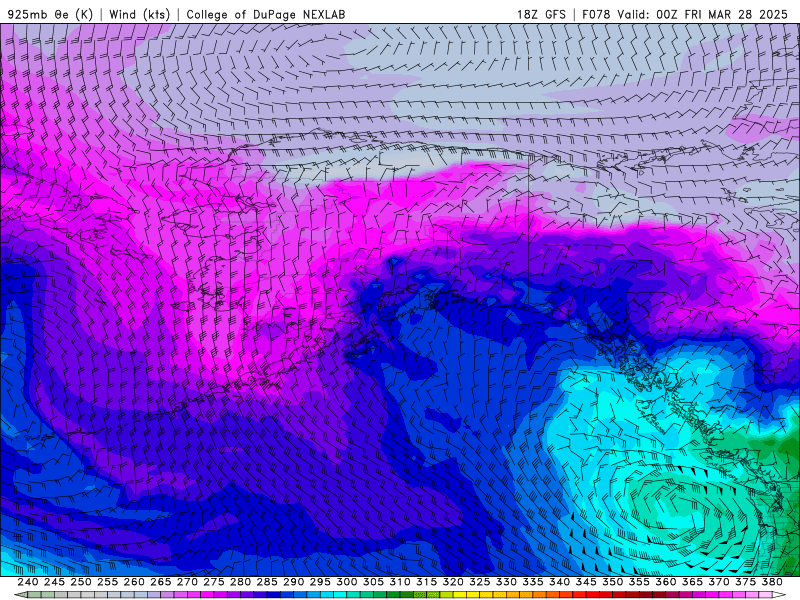Click the yellow legend swatch below 320
The image size is (800, 600).
click(x=460, y=595)
